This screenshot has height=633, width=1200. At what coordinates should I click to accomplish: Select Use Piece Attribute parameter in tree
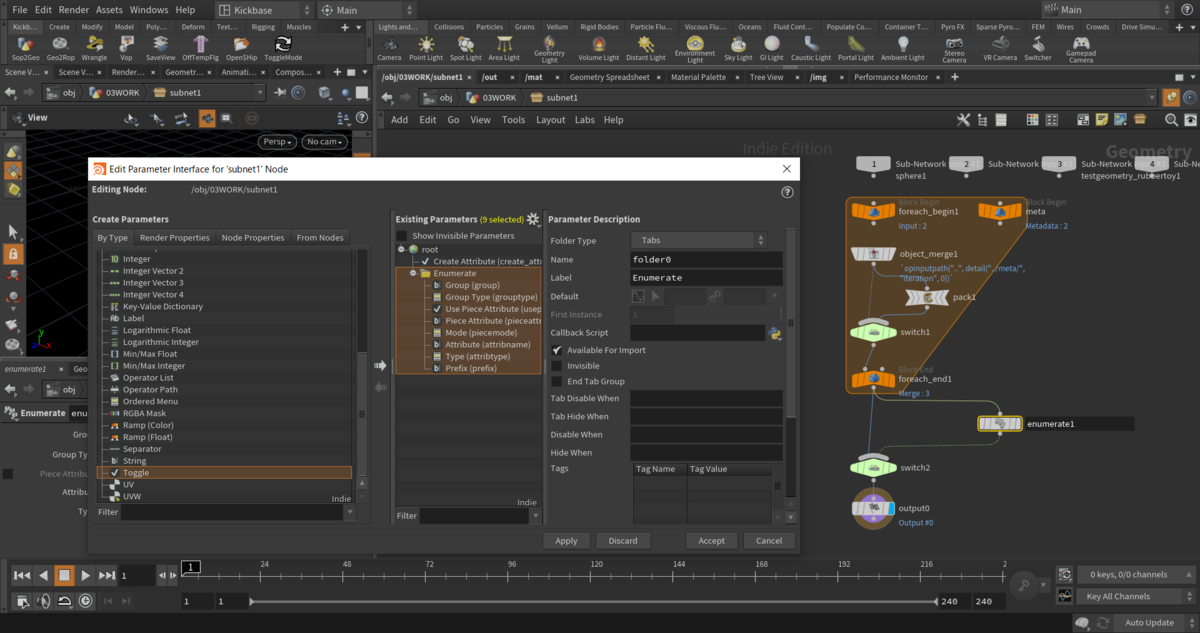[x=484, y=309]
